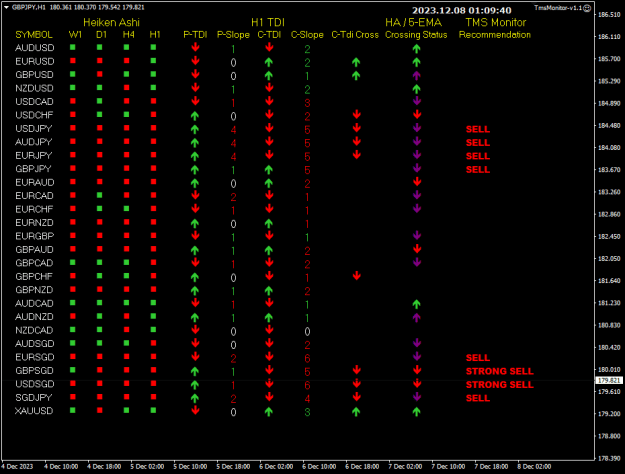
Task: Select the XAUUSD symbol label
Action: 34,411
